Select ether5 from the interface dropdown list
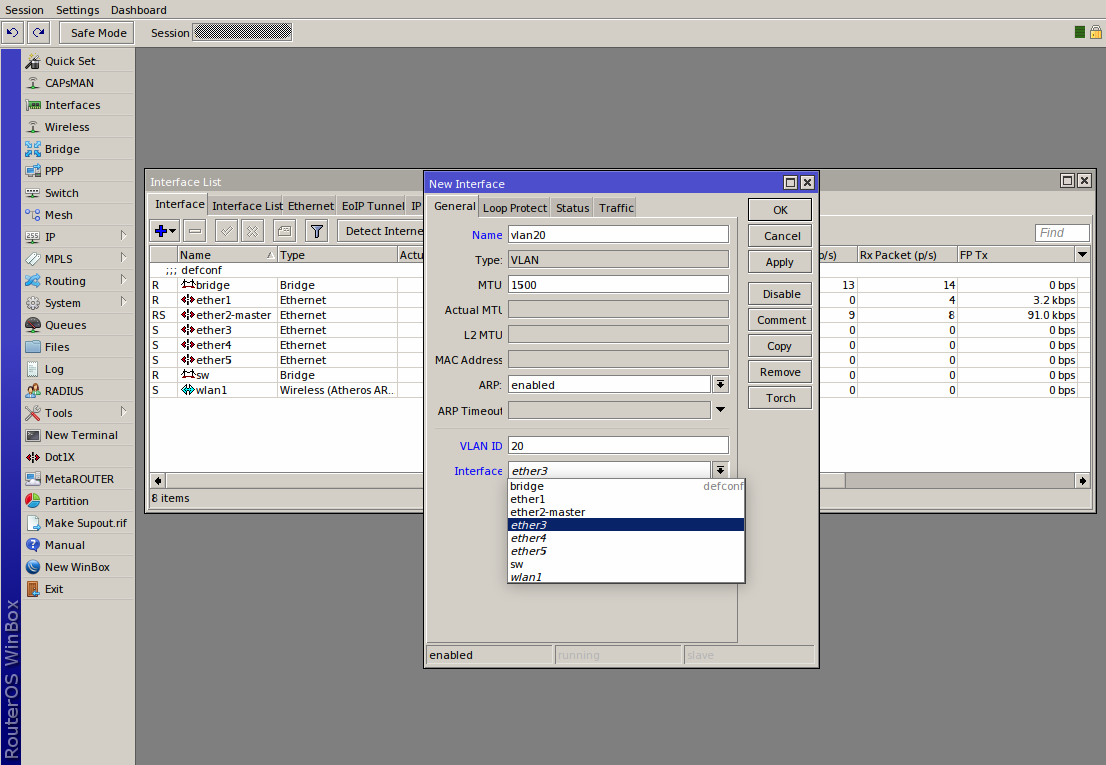Viewport: 1106px width, 765px height. pos(528,551)
